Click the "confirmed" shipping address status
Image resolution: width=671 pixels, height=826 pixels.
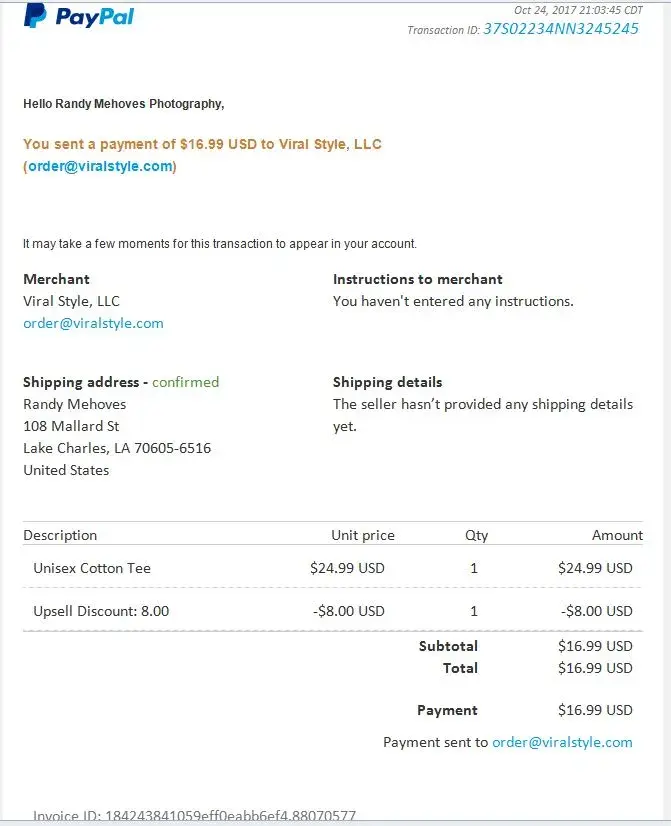tap(185, 382)
